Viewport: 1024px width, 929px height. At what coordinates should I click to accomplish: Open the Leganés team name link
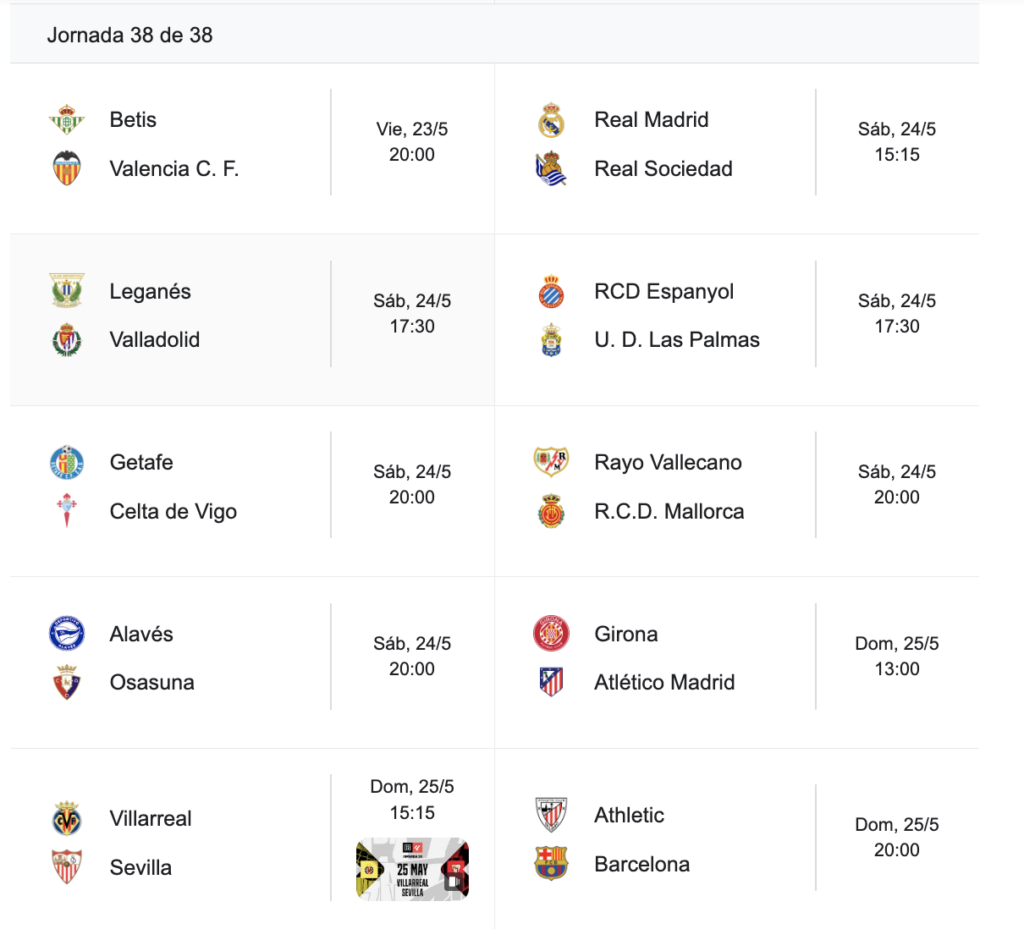(x=150, y=291)
